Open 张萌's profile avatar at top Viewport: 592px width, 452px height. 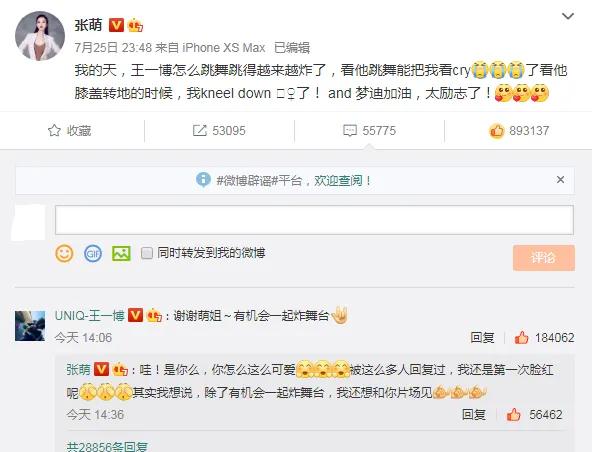click(x=40, y=36)
